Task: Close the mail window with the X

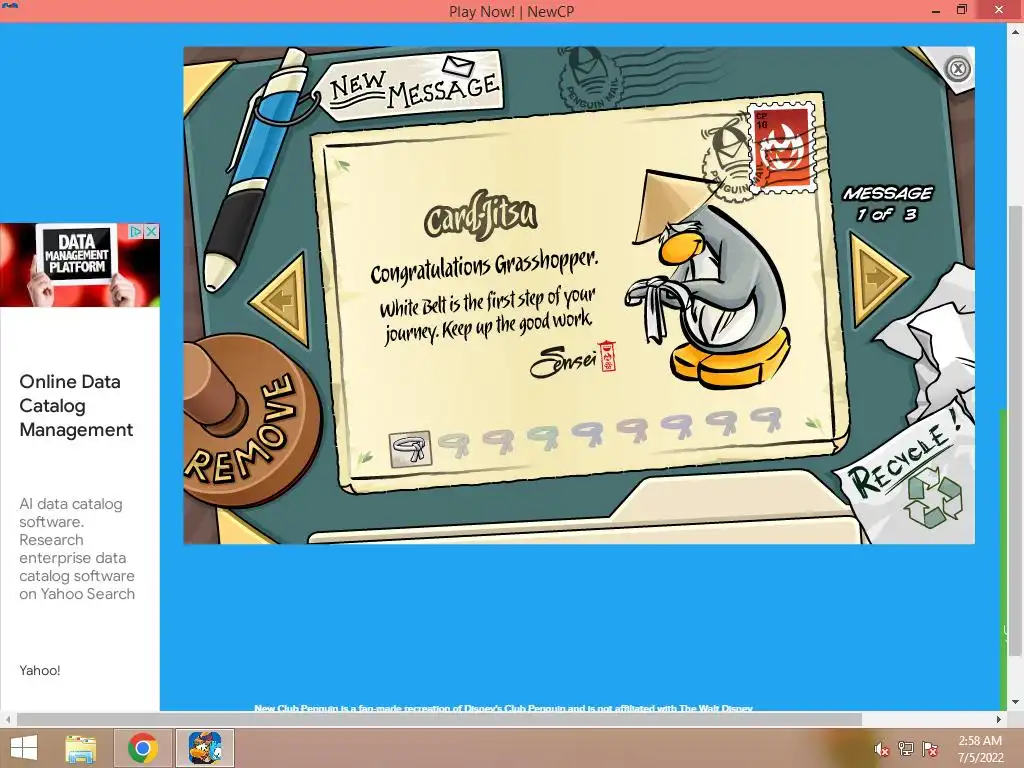Action: pos(958,69)
